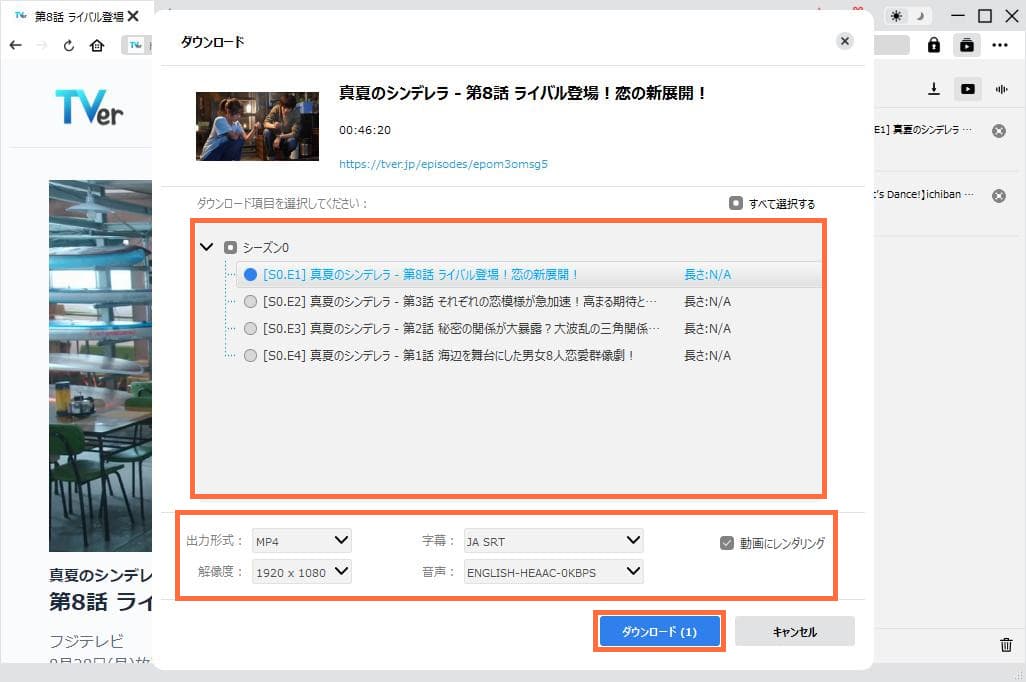The image size is (1026, 682).
Task: Click the padlock icon in the toolbar
Action: (x=934, y=45)
